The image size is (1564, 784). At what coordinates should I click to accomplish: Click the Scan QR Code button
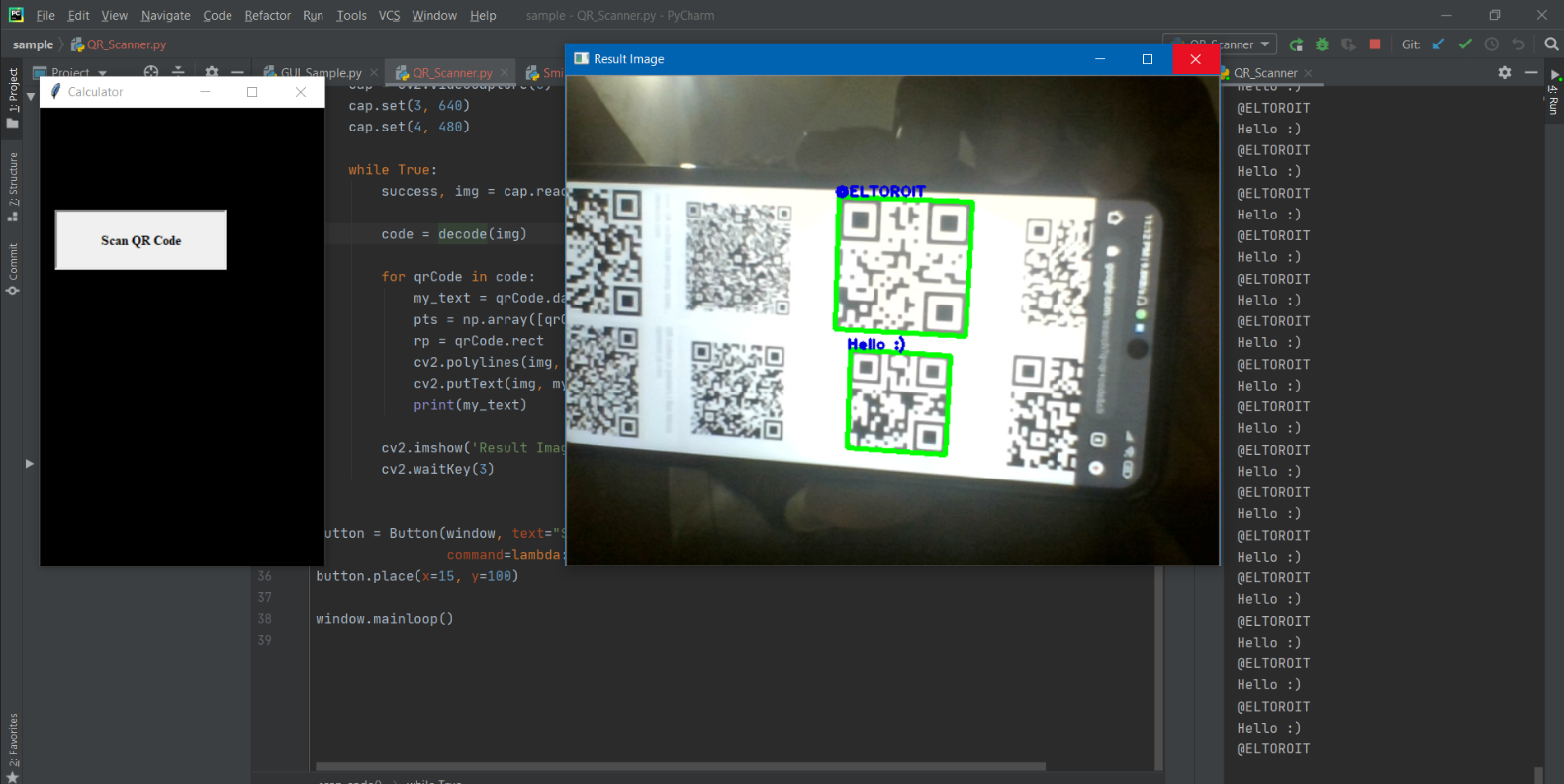(x=140, y=240)
